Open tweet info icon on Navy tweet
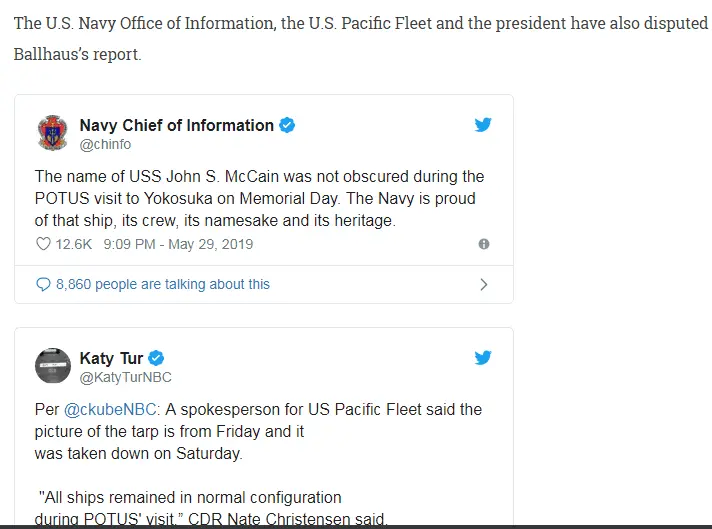The image size is (712, 529). tap(484, 244)
